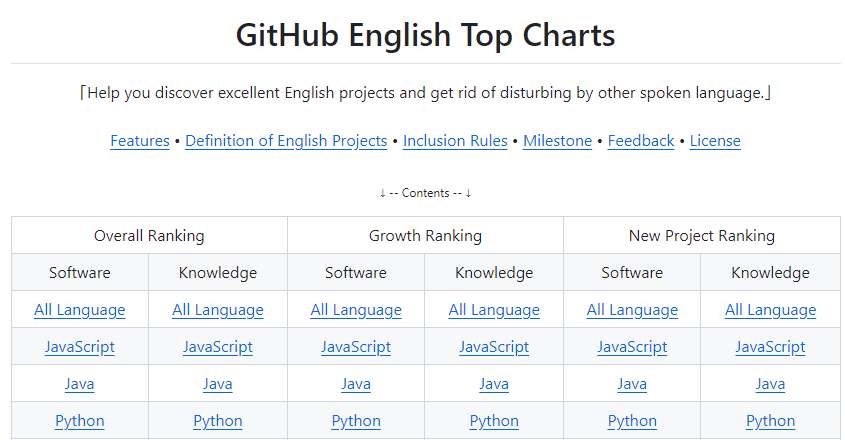Click the License link

(x=715, y=141)
